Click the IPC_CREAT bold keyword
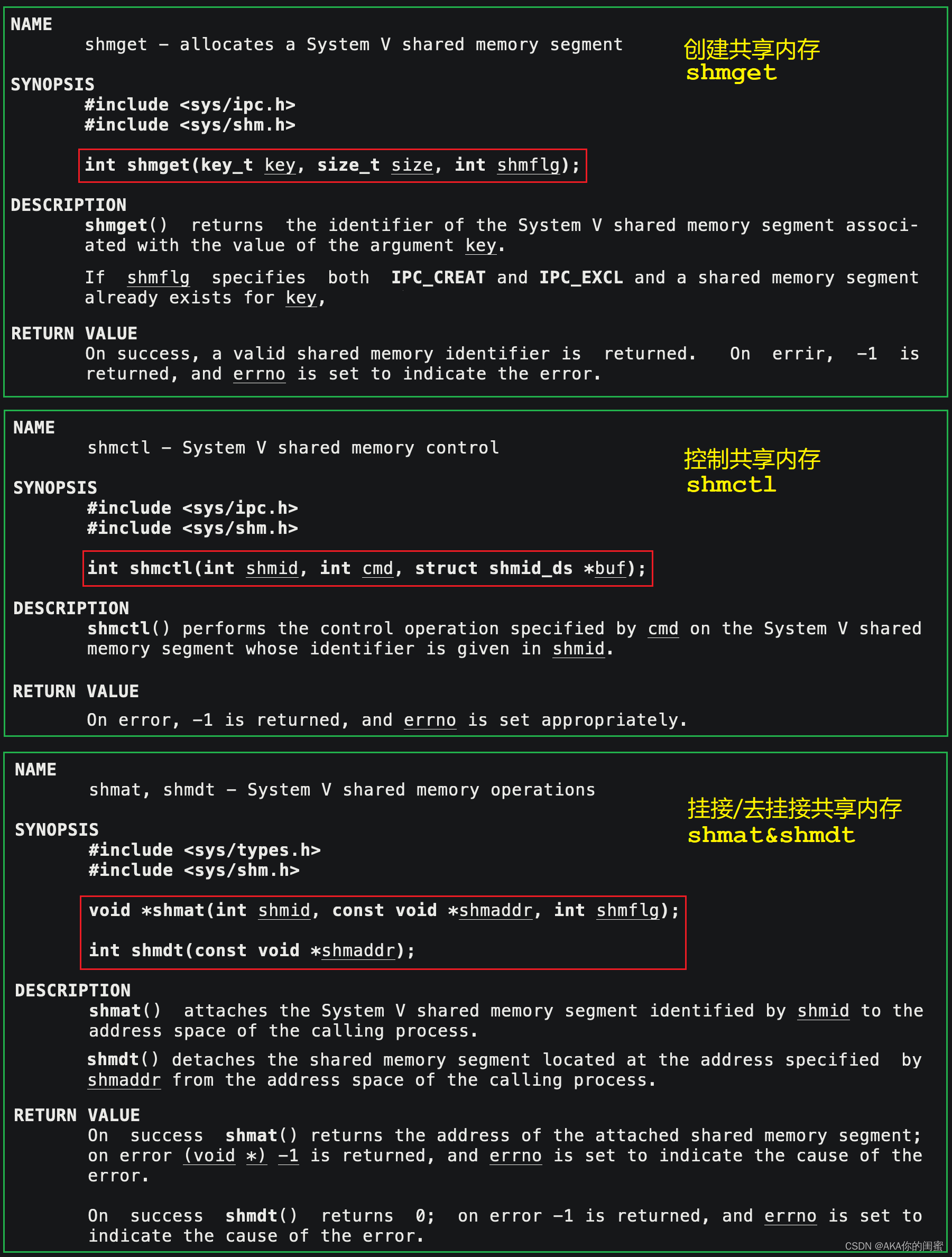This screenshot has height=1257, width=952. point(438,278)
